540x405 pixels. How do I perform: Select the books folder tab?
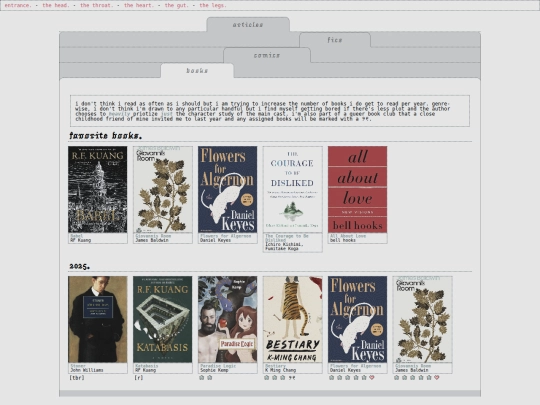point(197,71)
